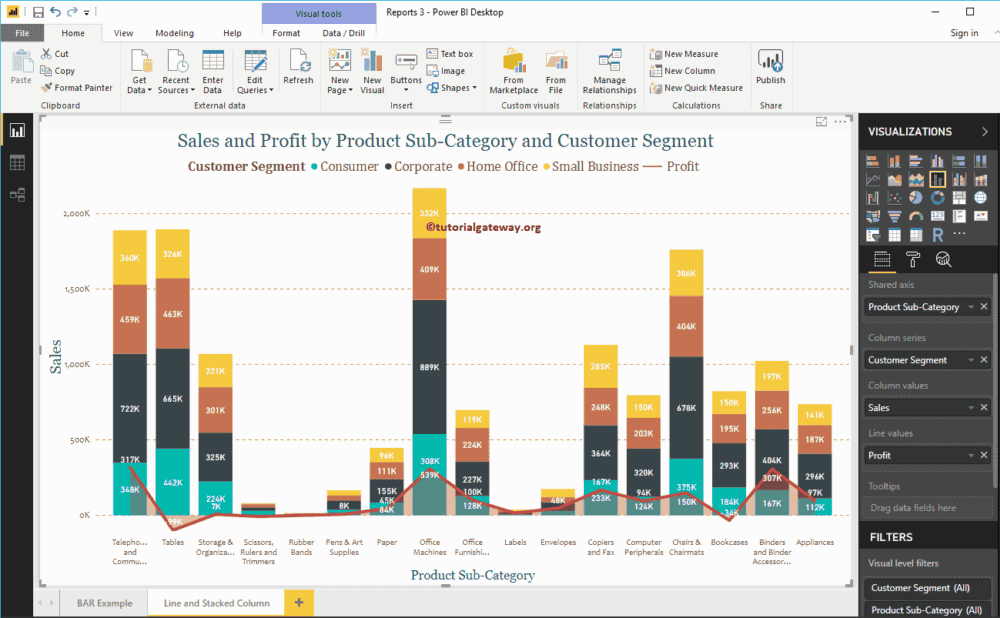Select the R script visual icon

[x=937, y=234]
